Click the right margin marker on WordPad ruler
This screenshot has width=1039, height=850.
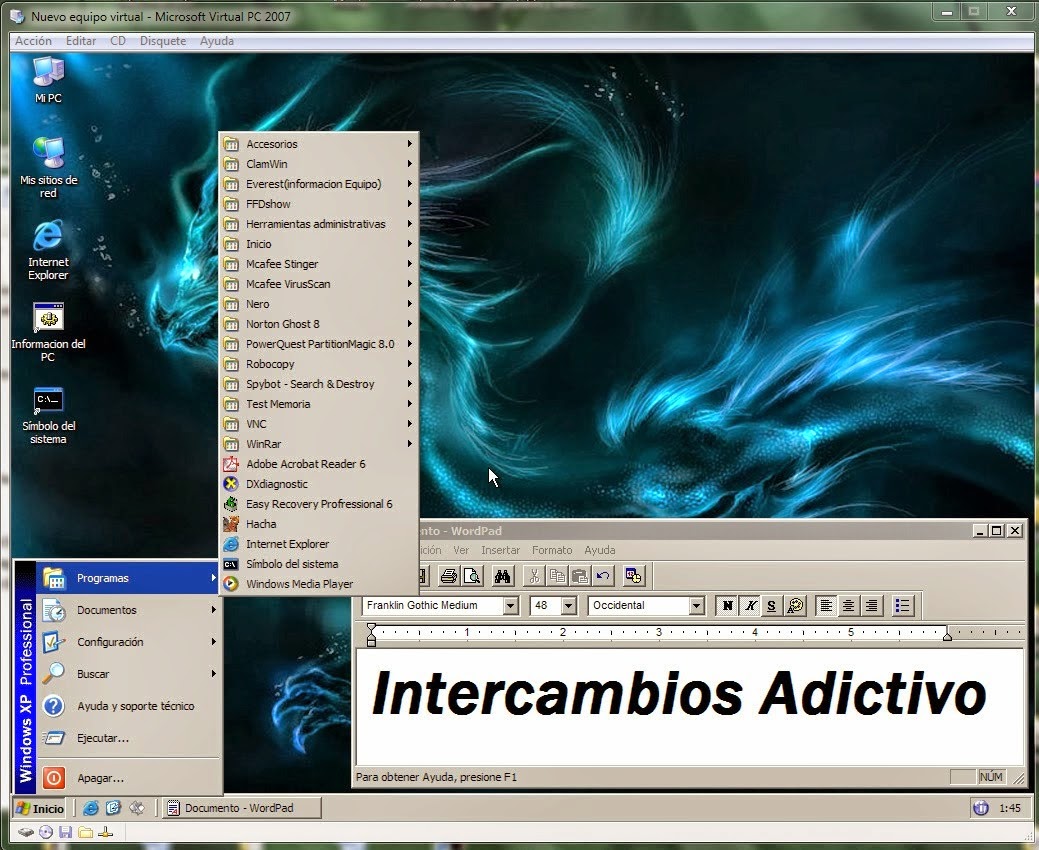click(x=947, y=635)
